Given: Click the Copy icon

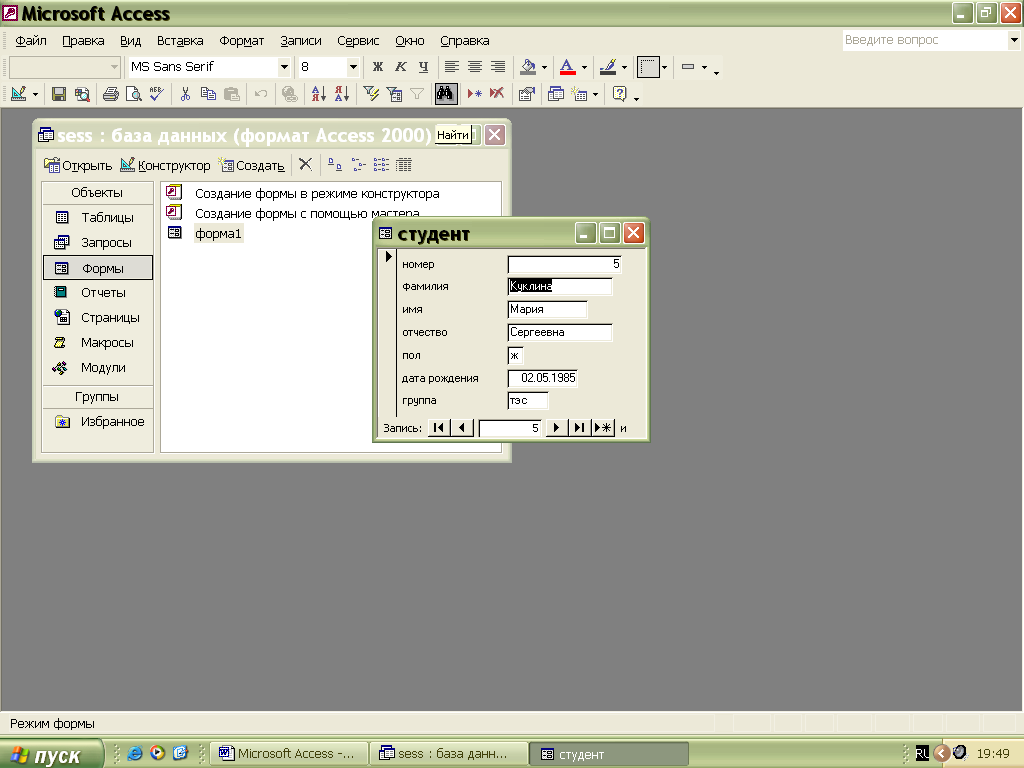Looking at the screenshot, I should click(x=208, y=95).
